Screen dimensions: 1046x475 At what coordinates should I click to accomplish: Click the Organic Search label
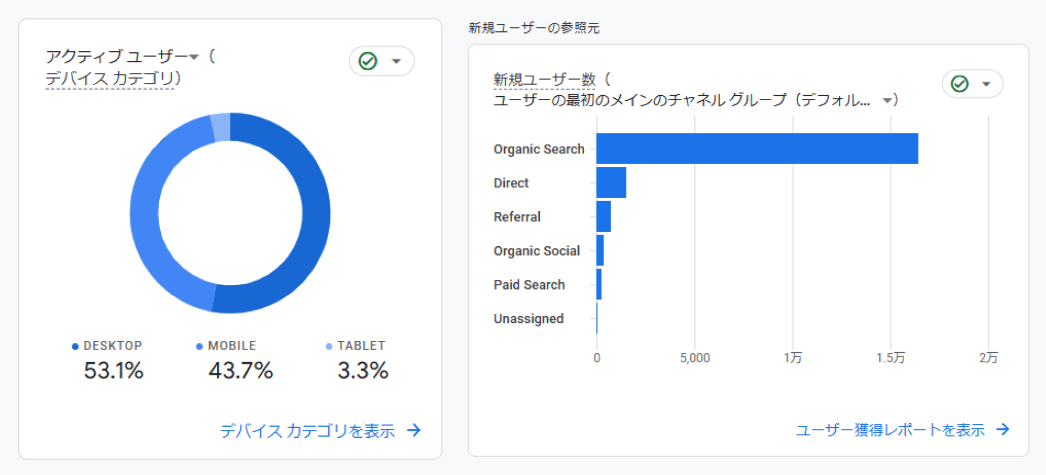tap(539, 149)
